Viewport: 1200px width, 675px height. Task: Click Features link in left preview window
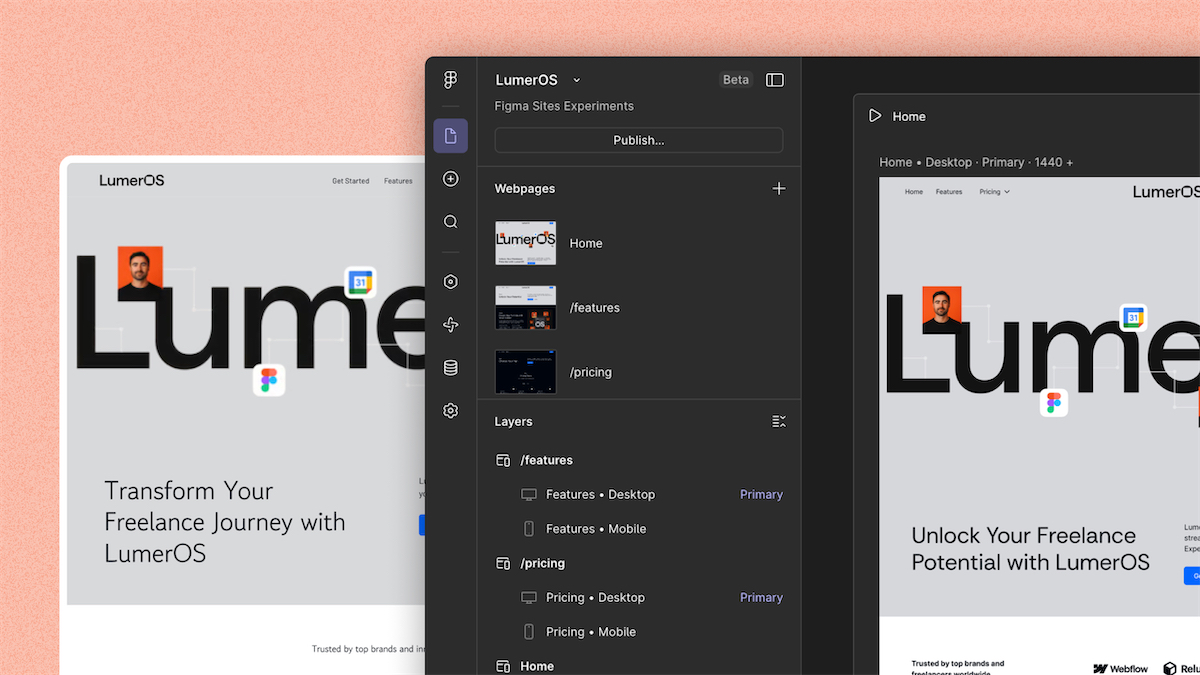(398, 181)
